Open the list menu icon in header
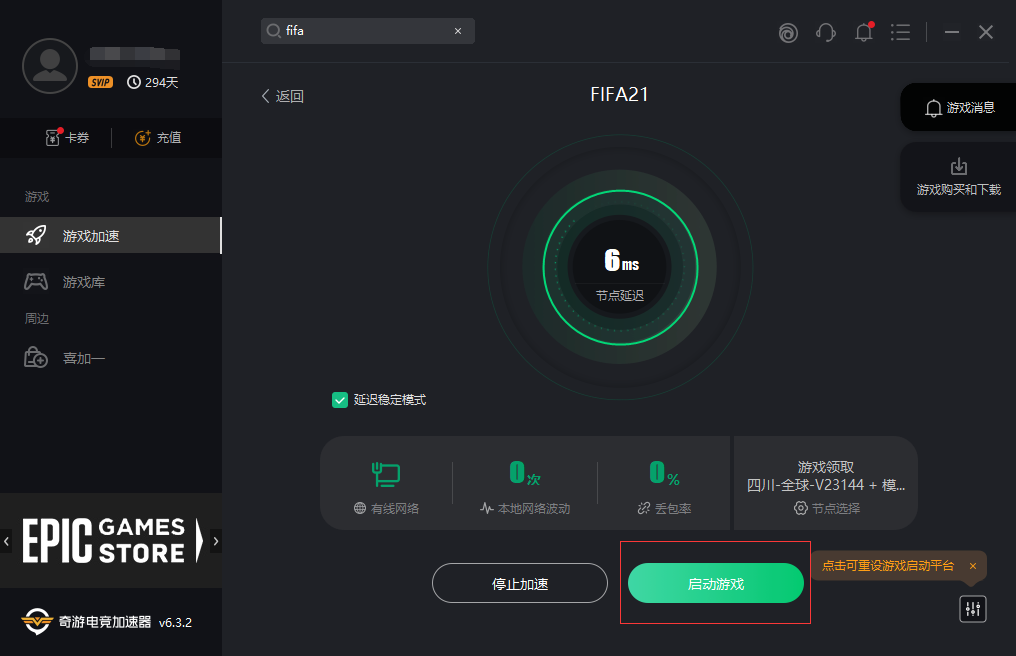1016x656 pixels. (x=900, y=32)
